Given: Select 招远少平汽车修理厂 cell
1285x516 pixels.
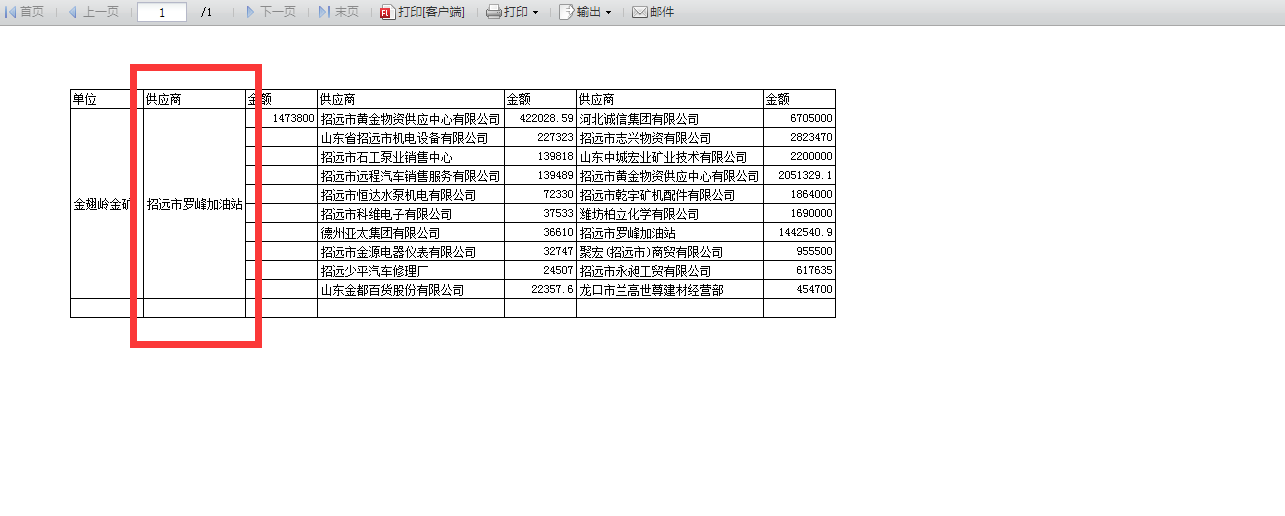Looking at the screenshot, I should (411, 270).
